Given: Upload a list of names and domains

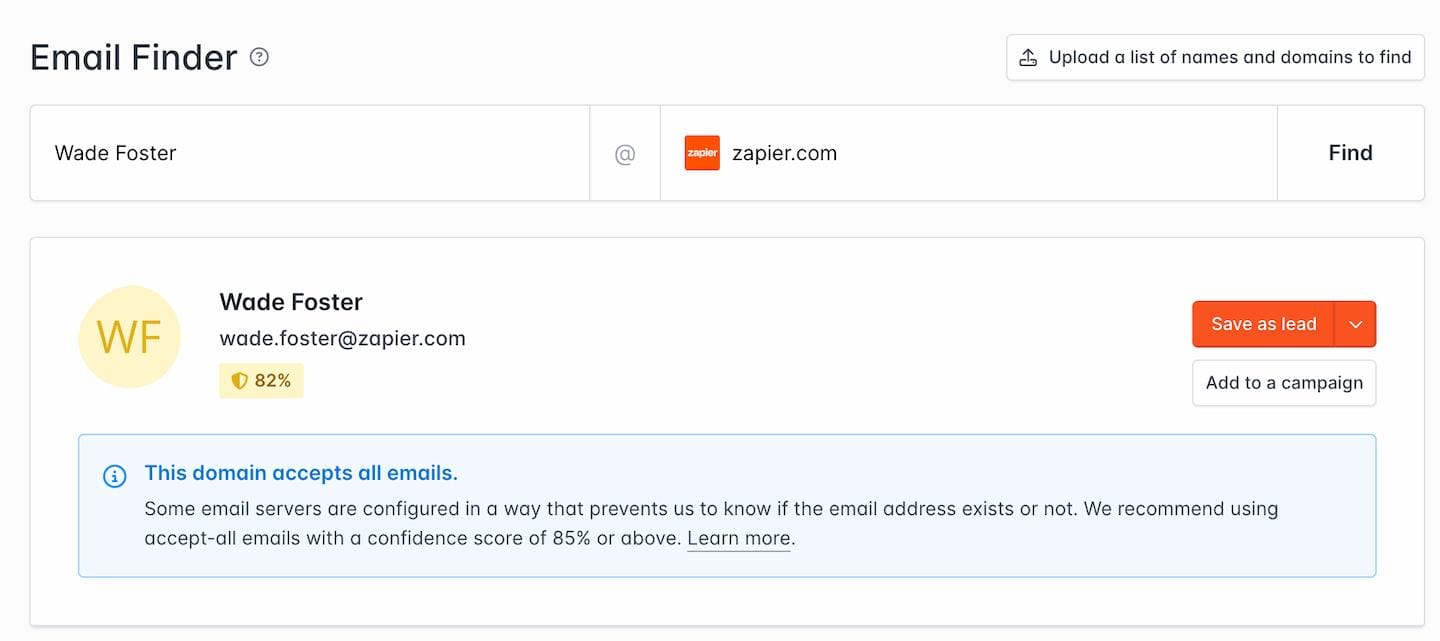Looking at the screenshot, I should coord(1215,57).
